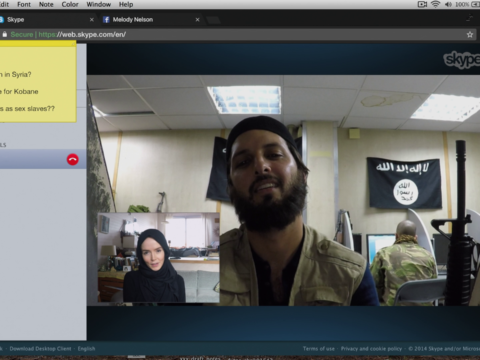Screen dimensions: 480x360
Task: Click the screen recording icon in the menu bar
Action: coord(422,4)
